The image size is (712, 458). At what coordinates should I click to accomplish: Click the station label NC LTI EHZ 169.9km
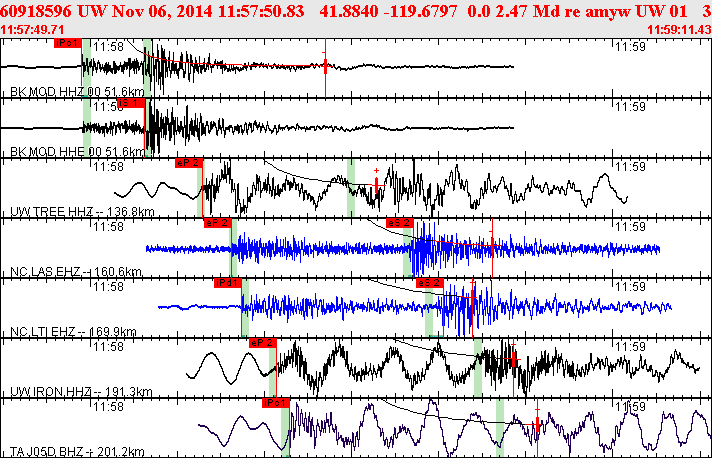click(x=73, y=331)
